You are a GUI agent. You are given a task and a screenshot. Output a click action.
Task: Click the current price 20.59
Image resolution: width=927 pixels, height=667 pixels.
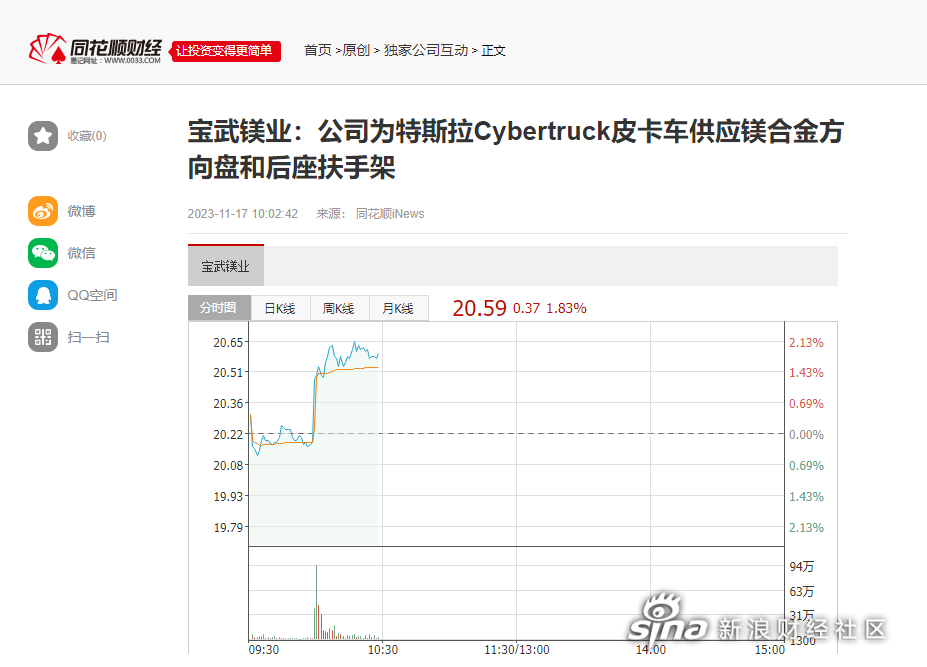click(x=479, y=308)
